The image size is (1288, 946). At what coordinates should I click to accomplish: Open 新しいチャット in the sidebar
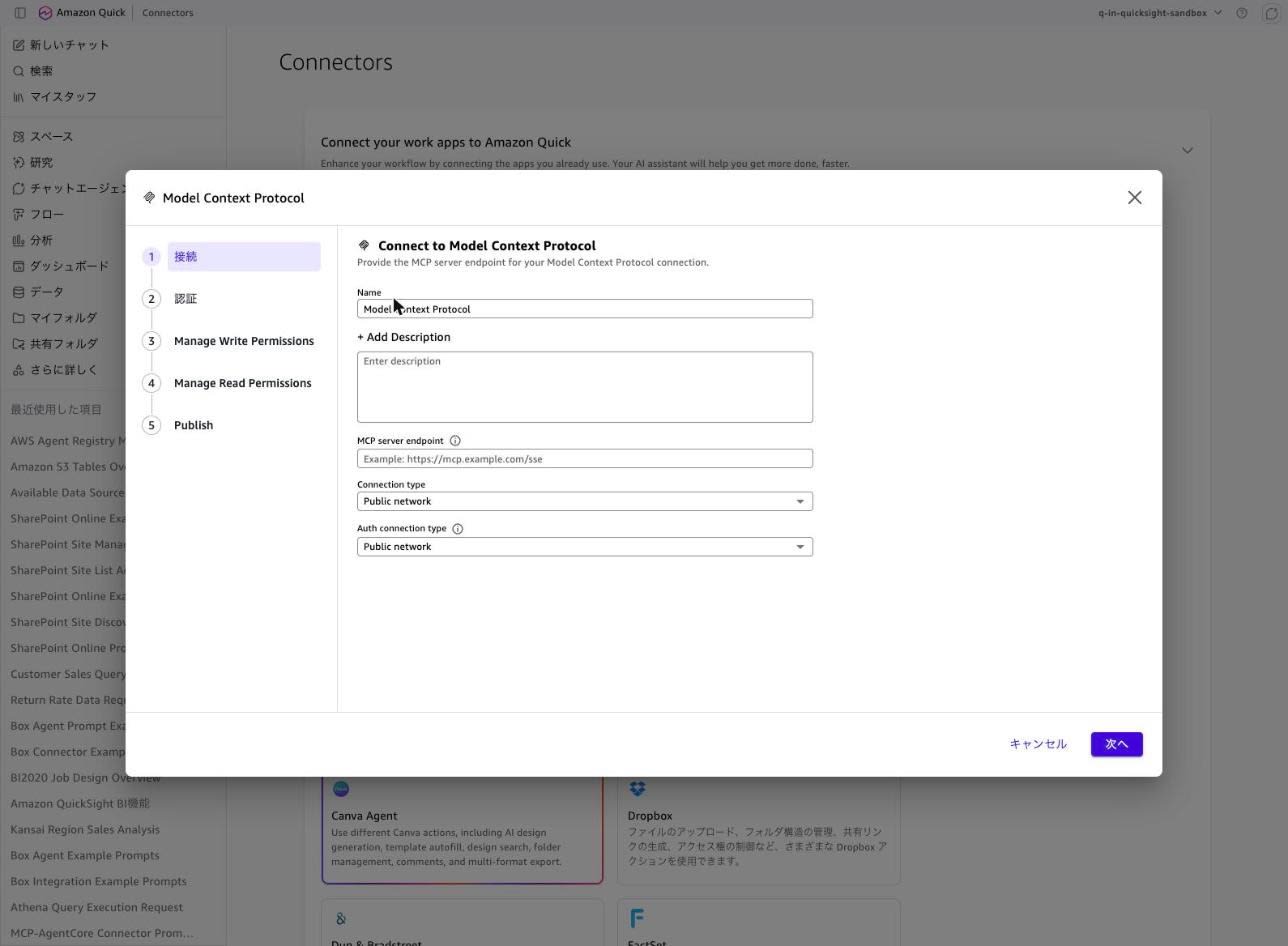click(x=70, y=45)
